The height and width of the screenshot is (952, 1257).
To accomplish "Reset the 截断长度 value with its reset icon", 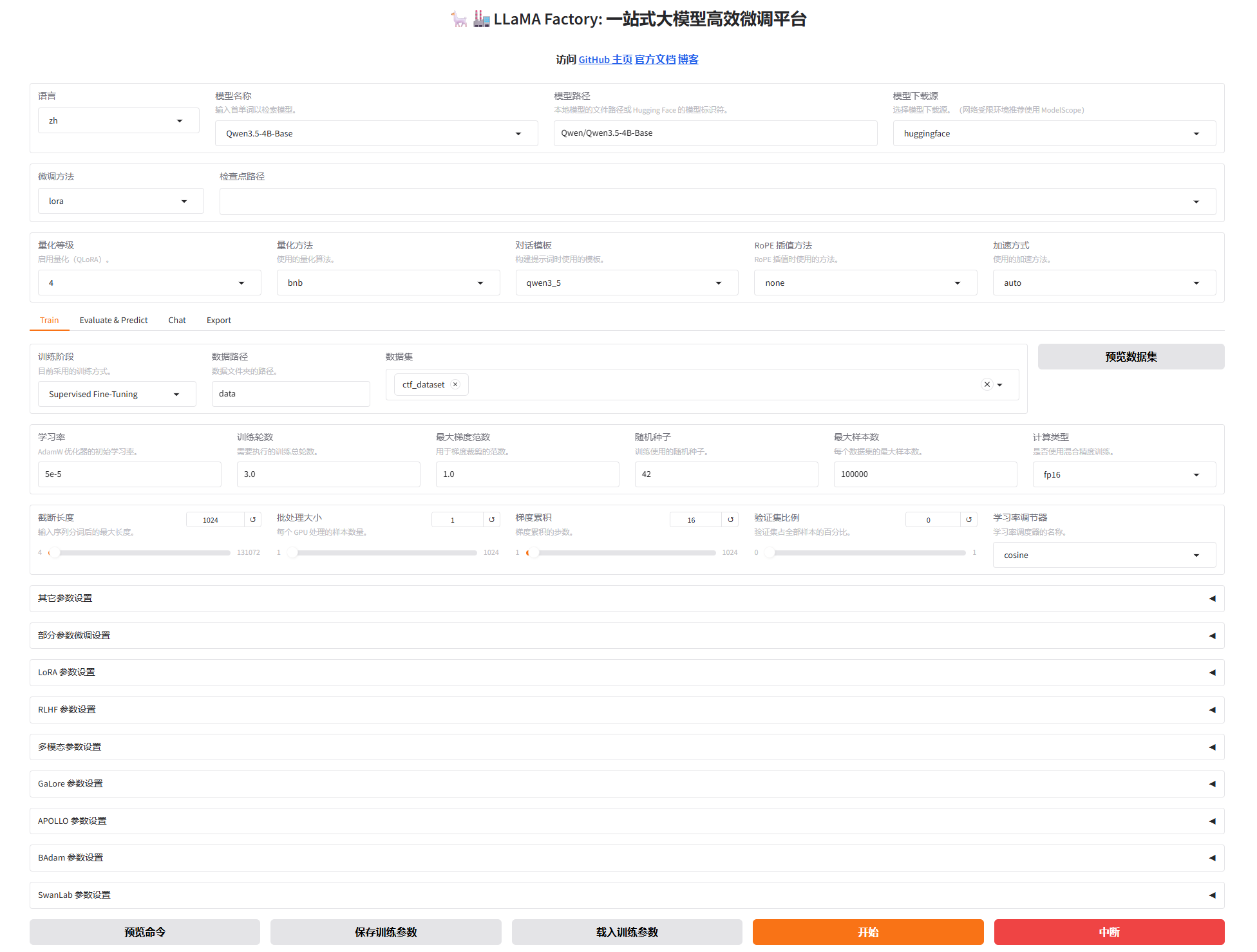I will [x=253, y=519].
